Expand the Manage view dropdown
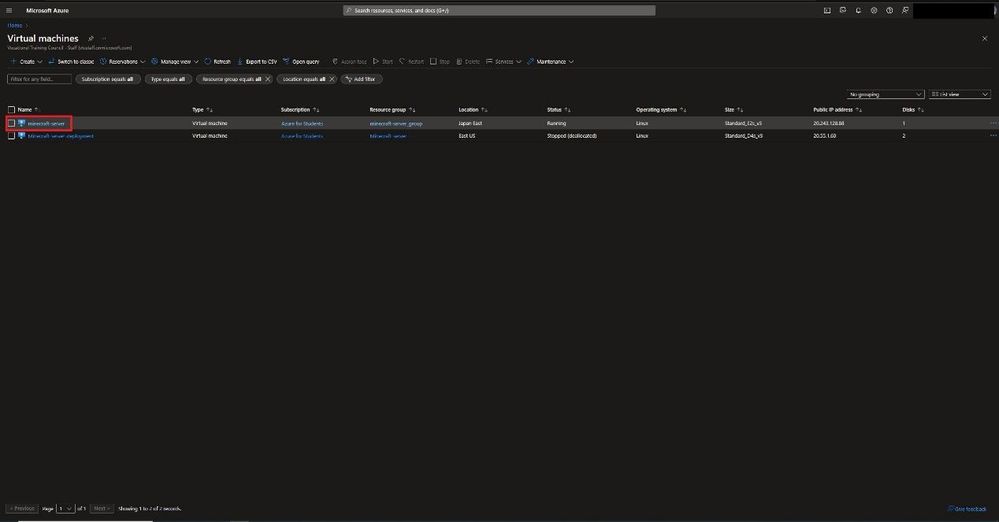Viewport: 999px width, 522px height. click(x=175, y=62)
